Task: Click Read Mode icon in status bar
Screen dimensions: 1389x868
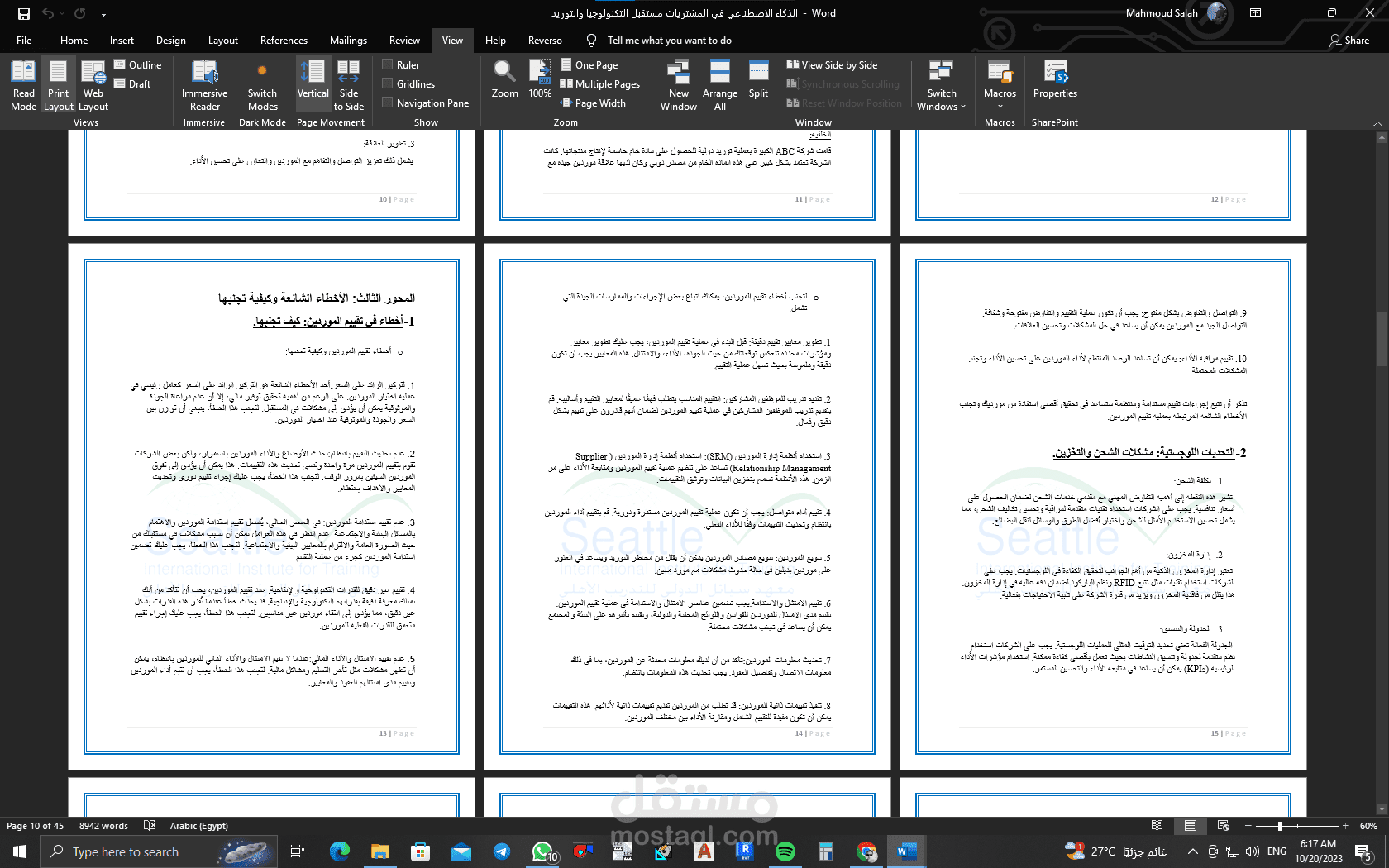Action: [x=1157, y=825]
